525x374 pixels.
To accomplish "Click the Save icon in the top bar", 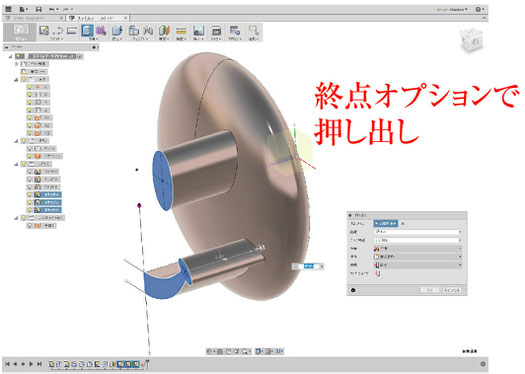I will pos(39,9).
